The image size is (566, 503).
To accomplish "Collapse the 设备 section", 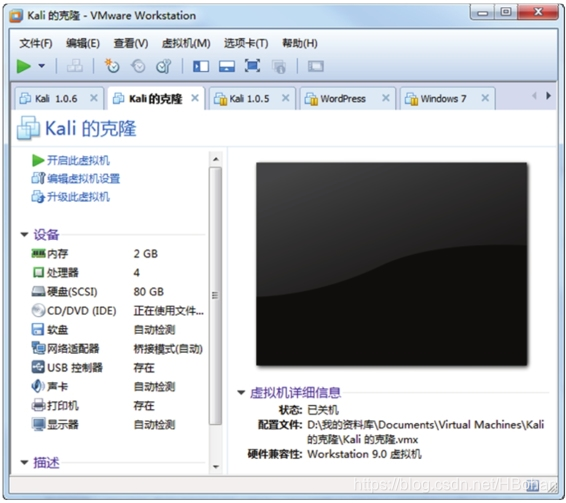I will pos(24,235).
